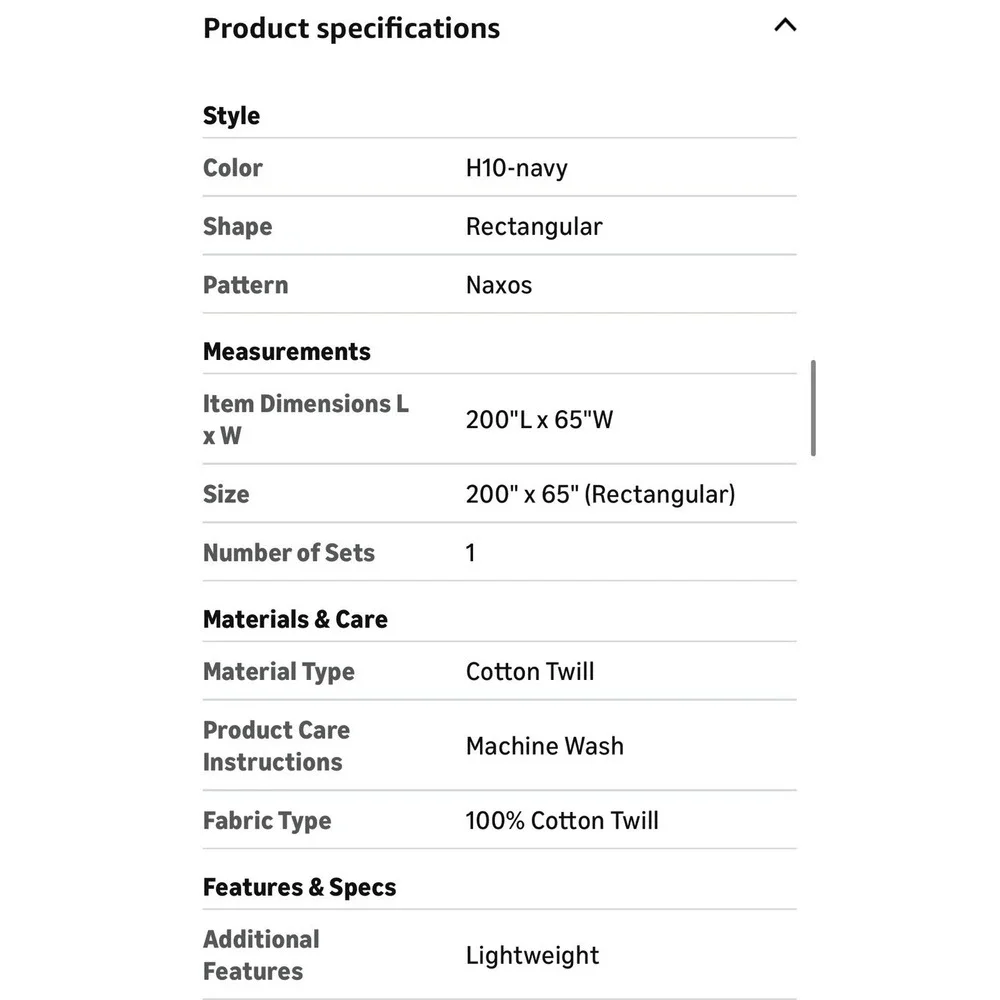Select the H10-navy color value
This screenshot has width=1000, height=1000.
point(517,168)
